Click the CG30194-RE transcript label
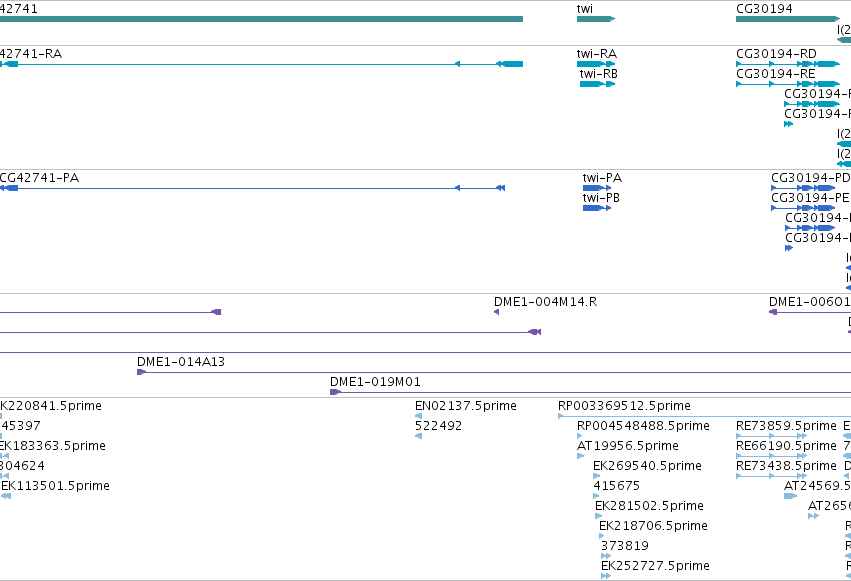 776,74
